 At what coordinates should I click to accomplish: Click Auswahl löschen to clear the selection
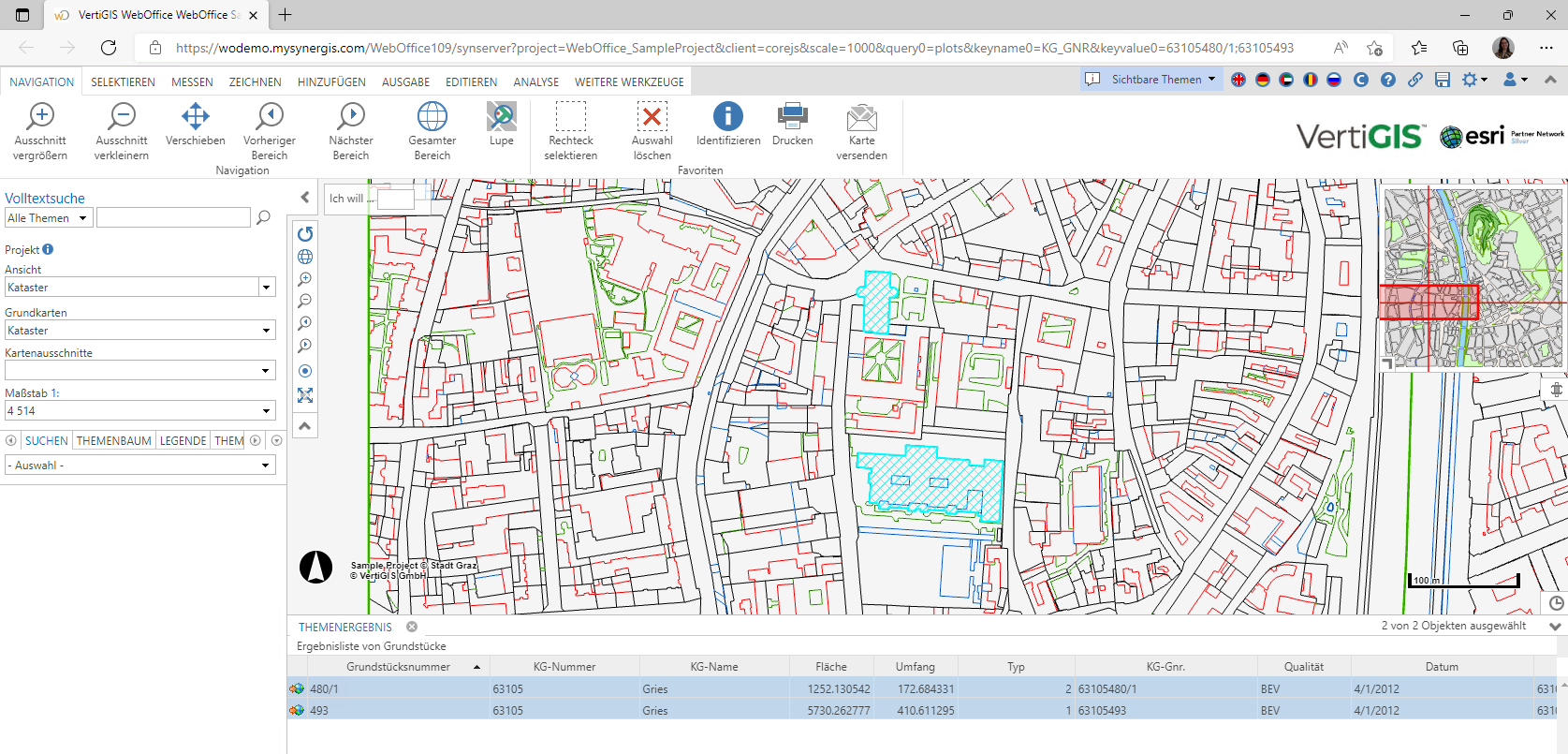[x=652, y=117]
